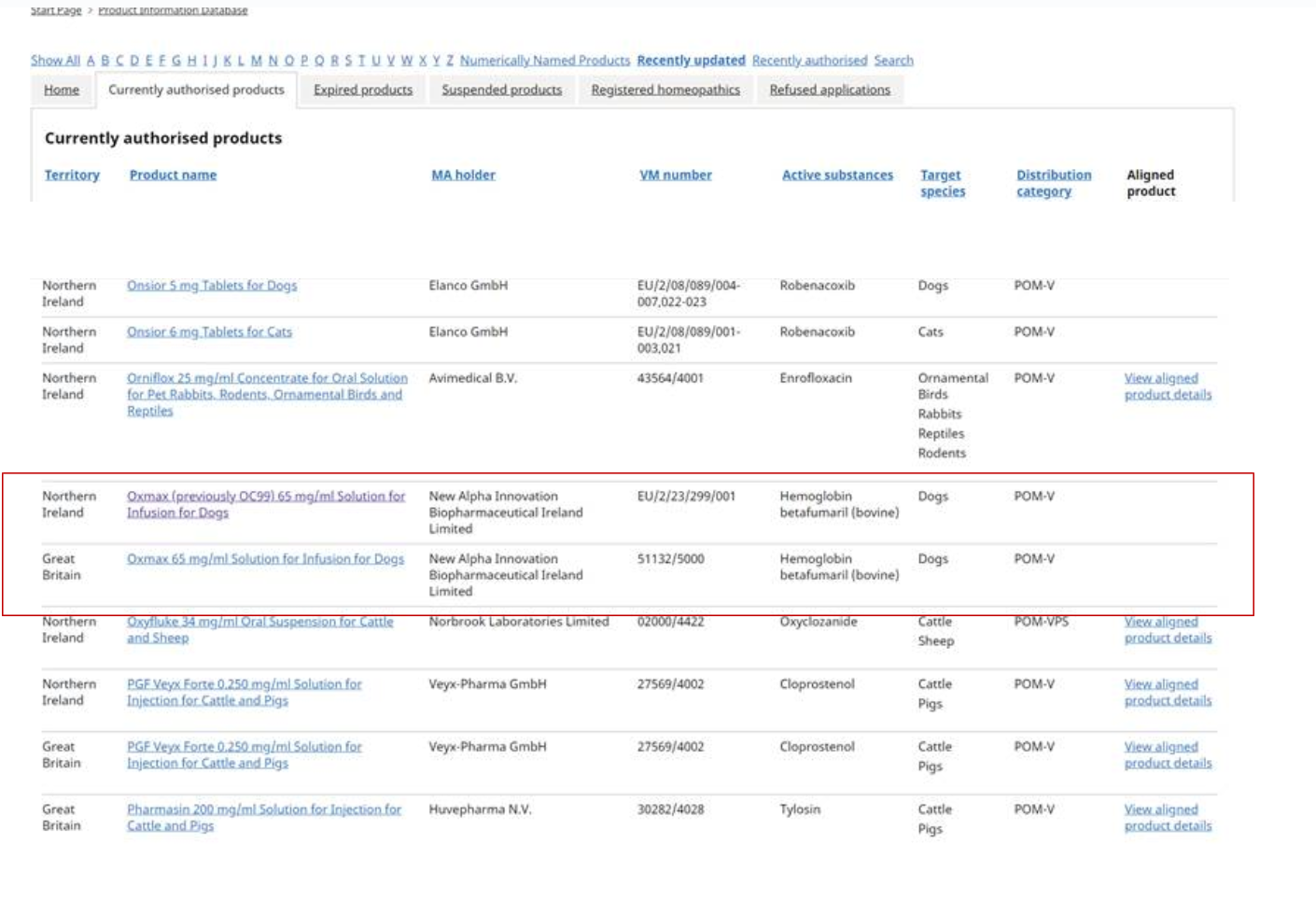This screenshot has width=1316, height=900.
Task: Open Onsior 5 mg Tablets for Dogs
Action: (x=212, y=286)
